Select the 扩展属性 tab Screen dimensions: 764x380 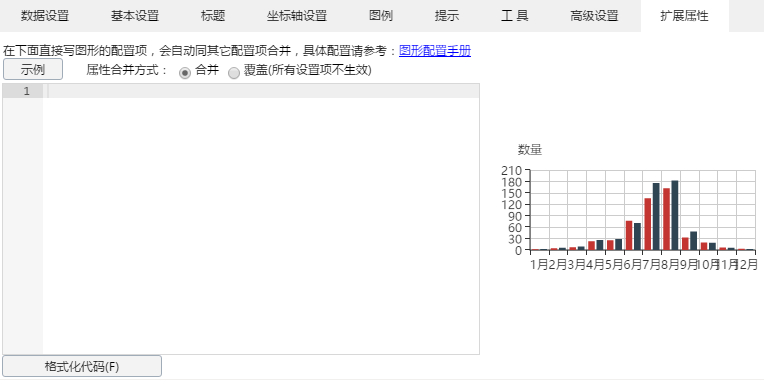point(685,16)
